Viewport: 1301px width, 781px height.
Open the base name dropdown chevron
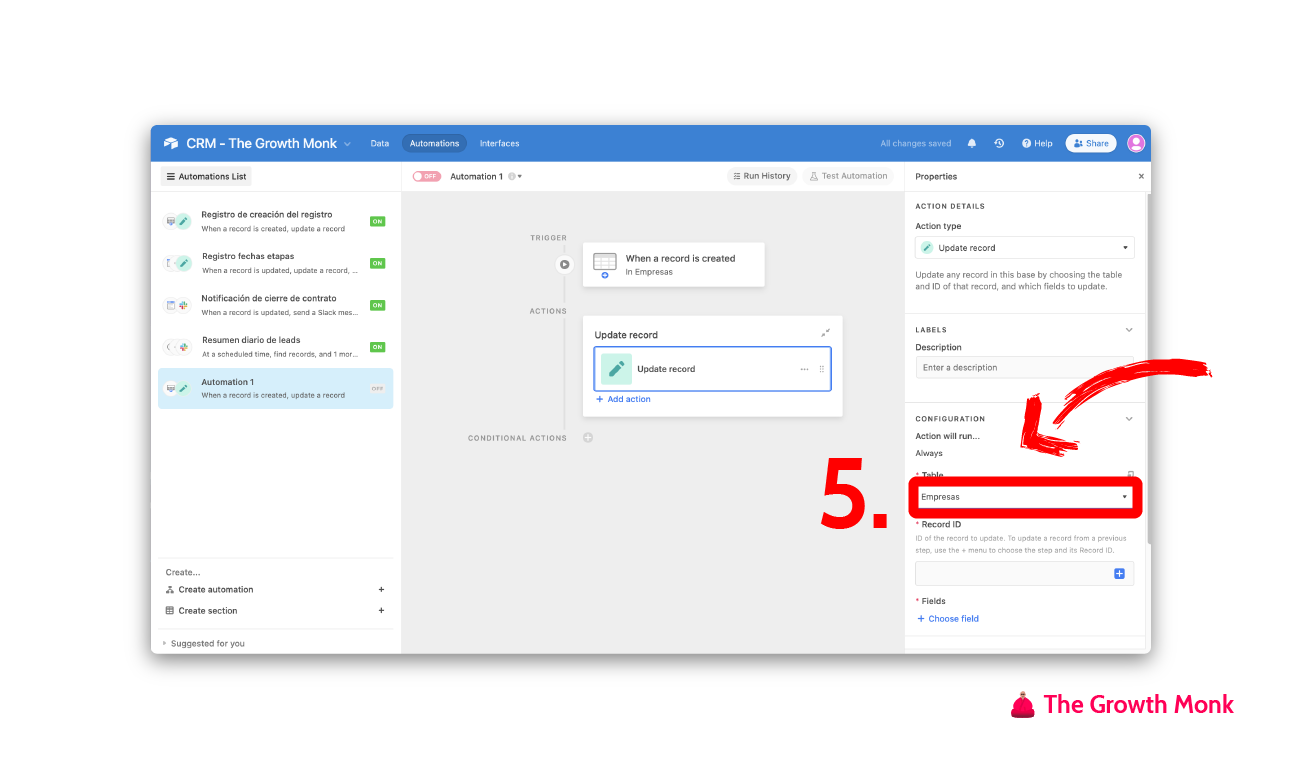pyautogui.click(x=347, y=144)
